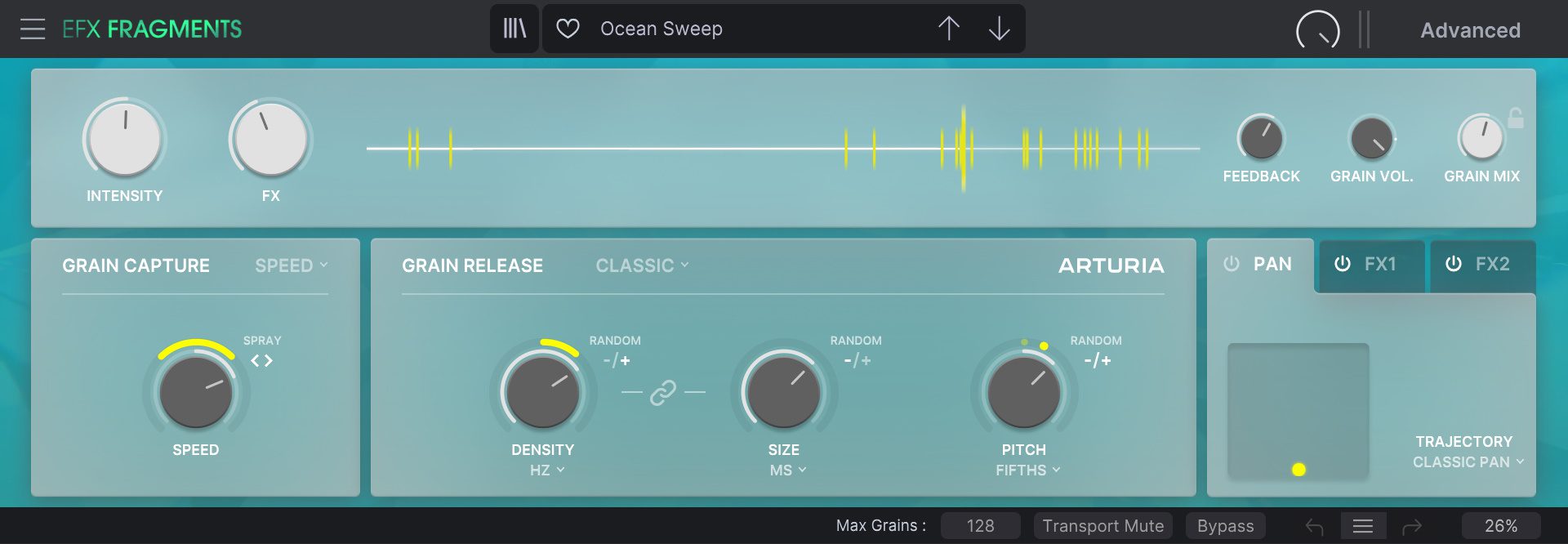Open the Pitch FIFTHS scale dropdown
Image resolution: width=1568 pixels, height=544 pixels.
tap(1028, 470)
